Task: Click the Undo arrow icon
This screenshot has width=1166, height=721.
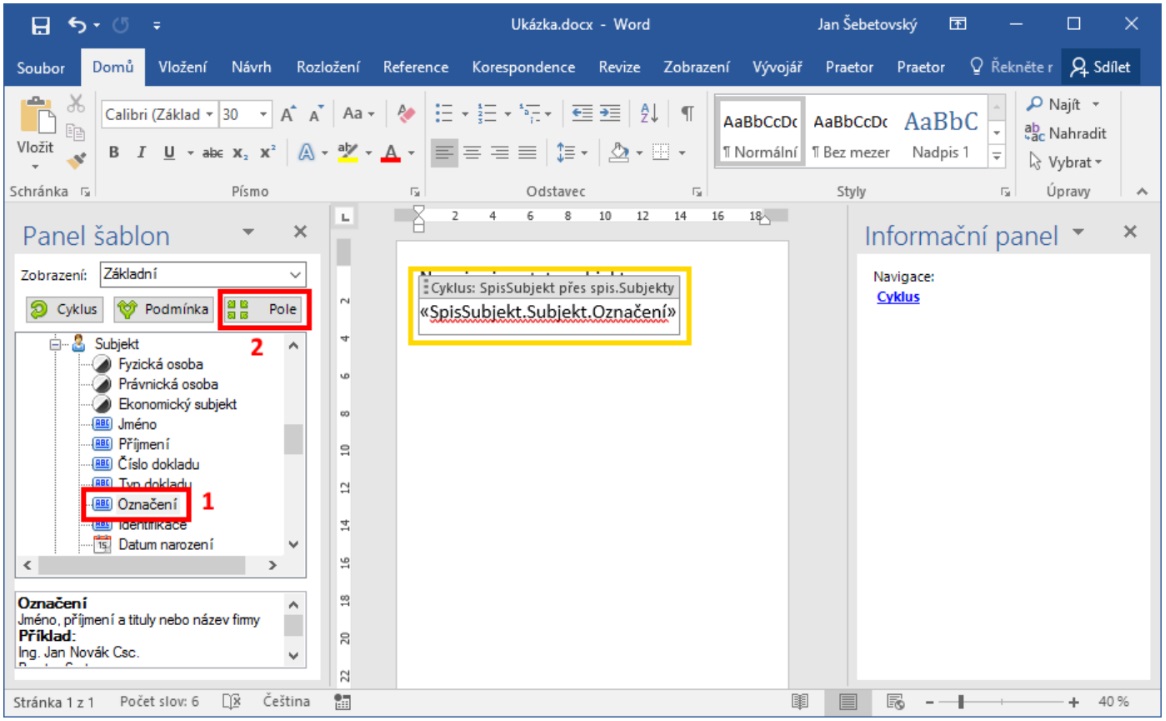Action: [x=78, y=25]
